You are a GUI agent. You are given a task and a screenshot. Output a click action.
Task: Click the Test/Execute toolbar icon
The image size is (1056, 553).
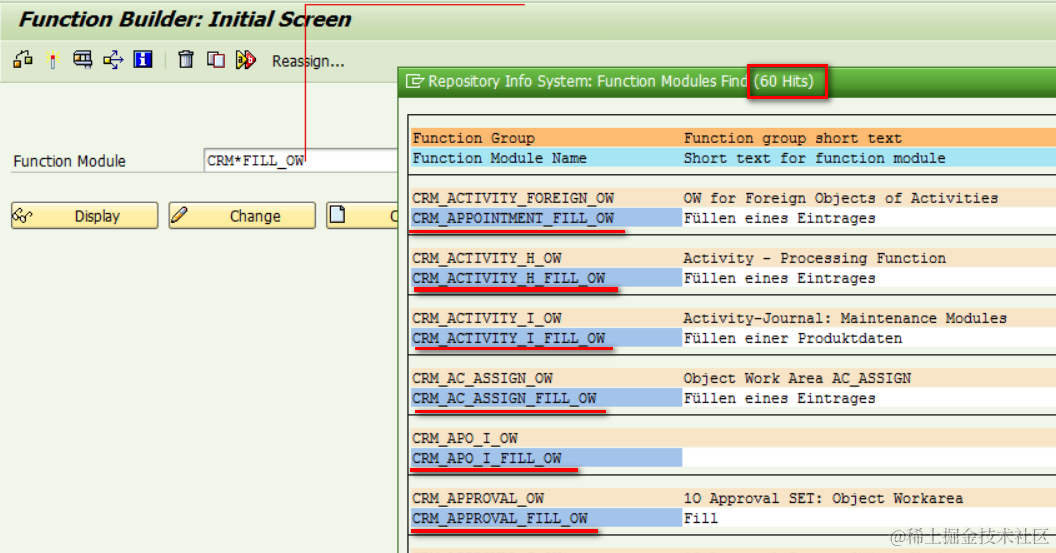coord(82,60)
